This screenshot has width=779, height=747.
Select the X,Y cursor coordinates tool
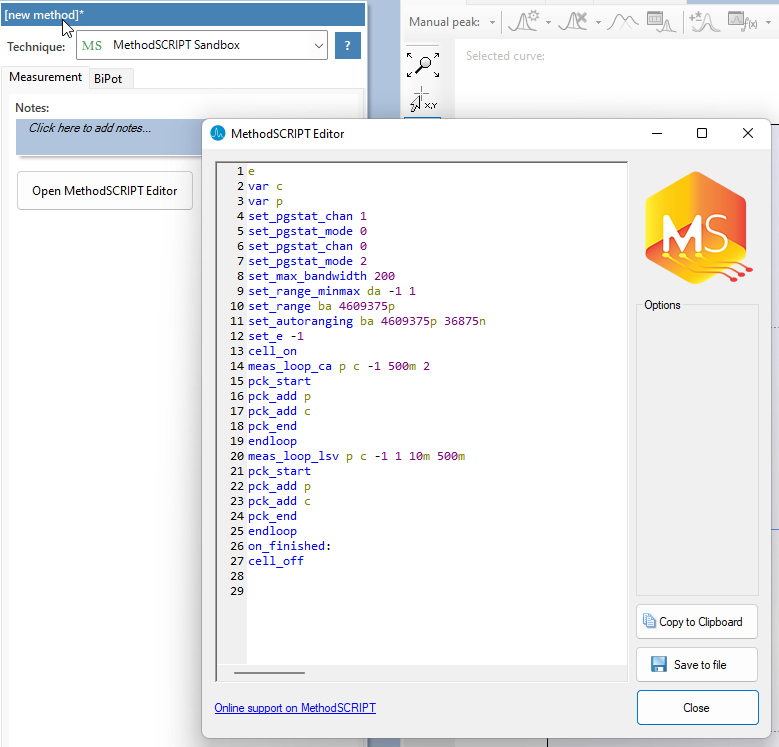point(422,99)
